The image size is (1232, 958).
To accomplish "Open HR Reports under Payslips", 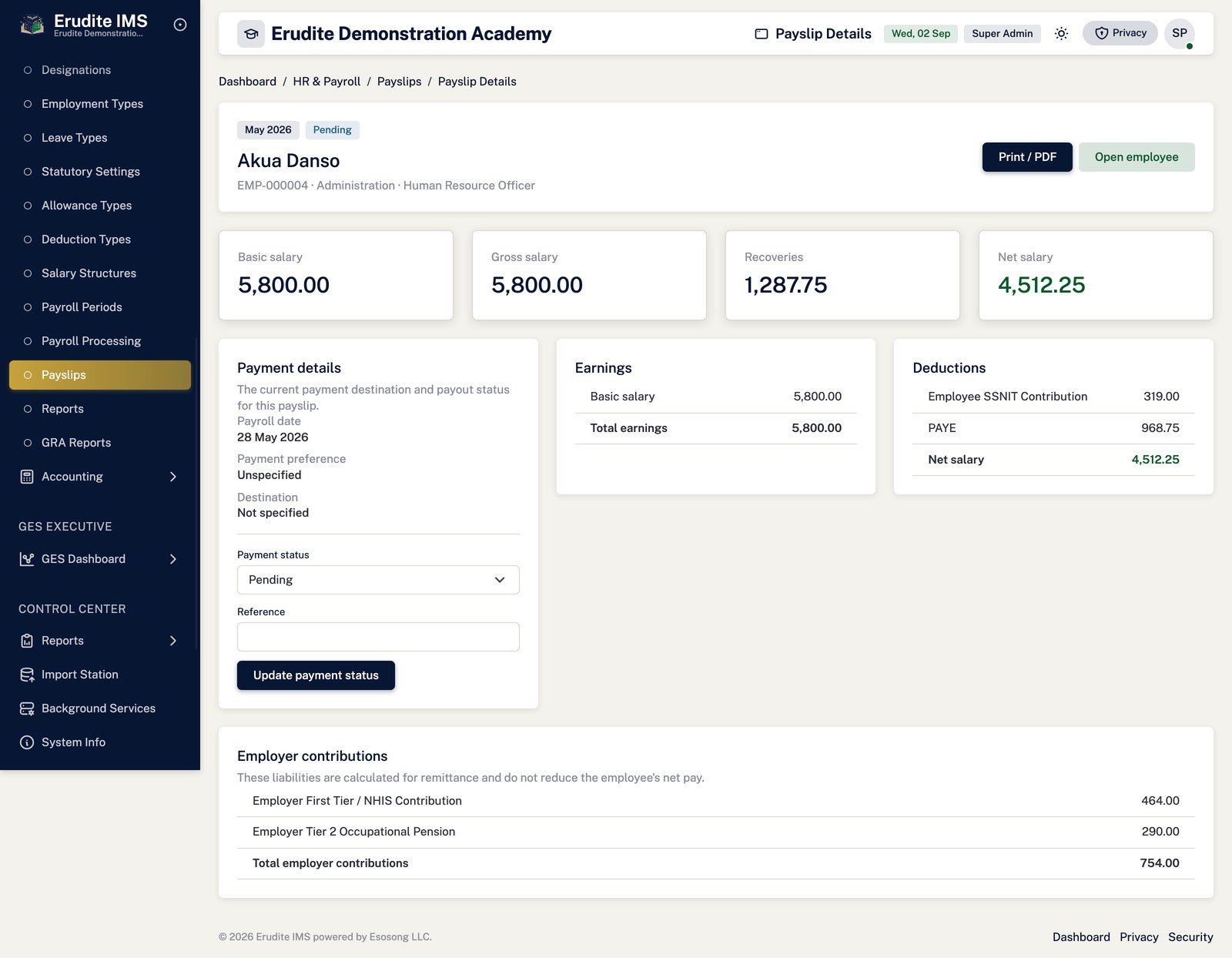I will [x=100, y=409].
